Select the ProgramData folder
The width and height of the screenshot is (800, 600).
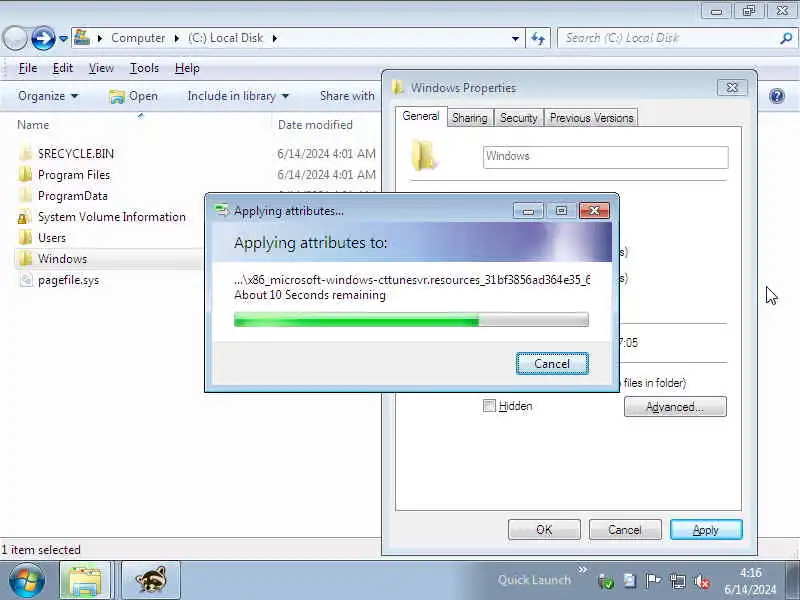pyautogui.click(x=72, y=196)
